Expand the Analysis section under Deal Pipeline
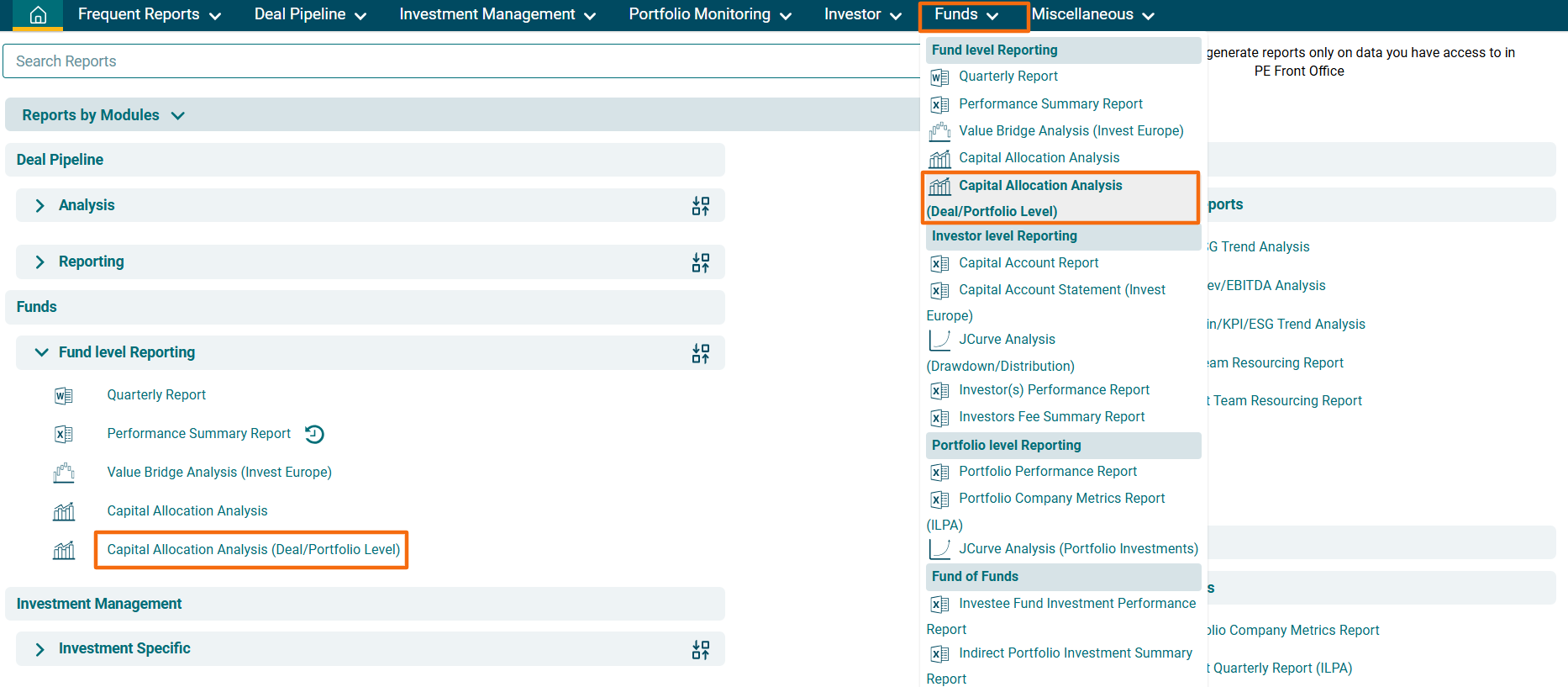Screen dimensions: 1568x687 tap(39, 206)
